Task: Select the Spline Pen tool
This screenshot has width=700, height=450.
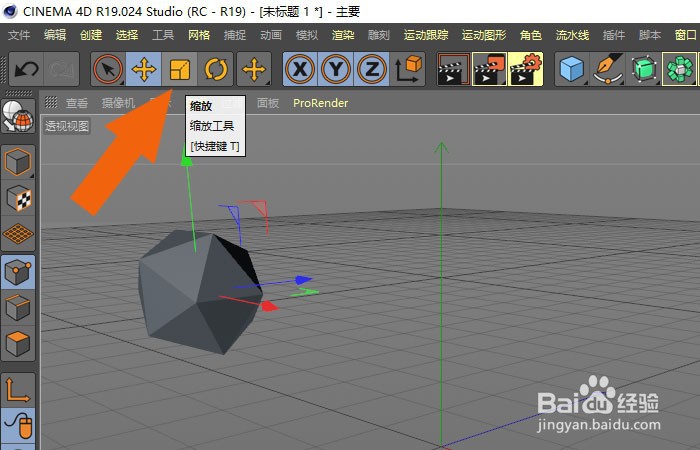Action: [x=608, y=69]
